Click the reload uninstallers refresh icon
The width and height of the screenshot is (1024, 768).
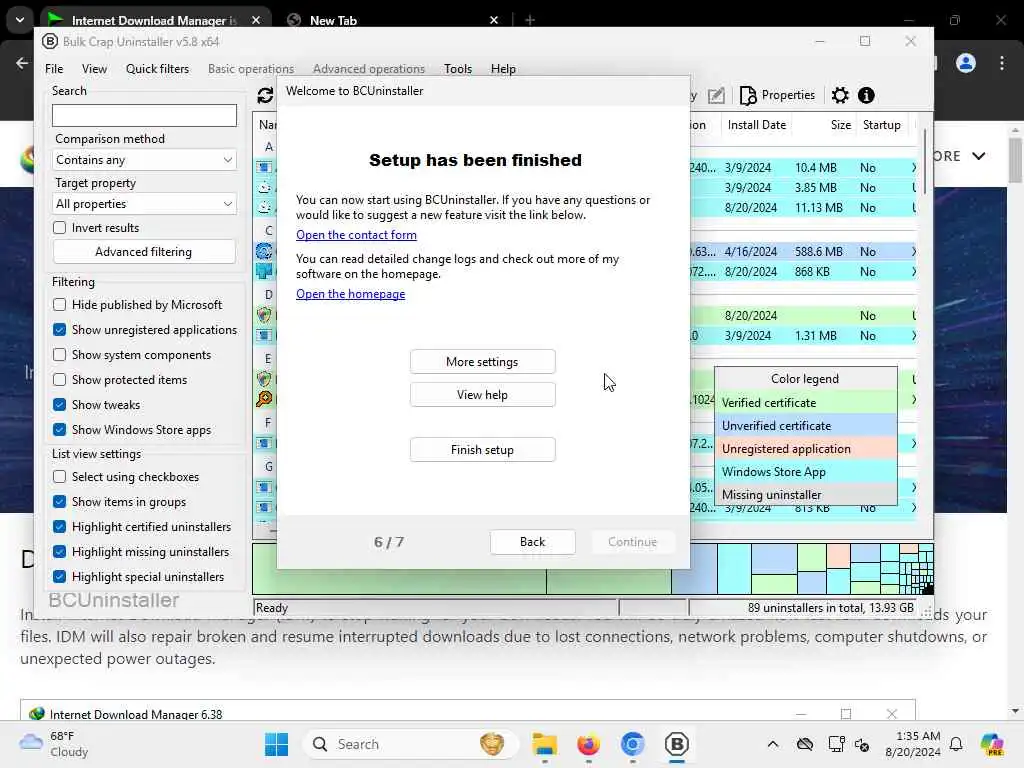(x=264, y=95)
